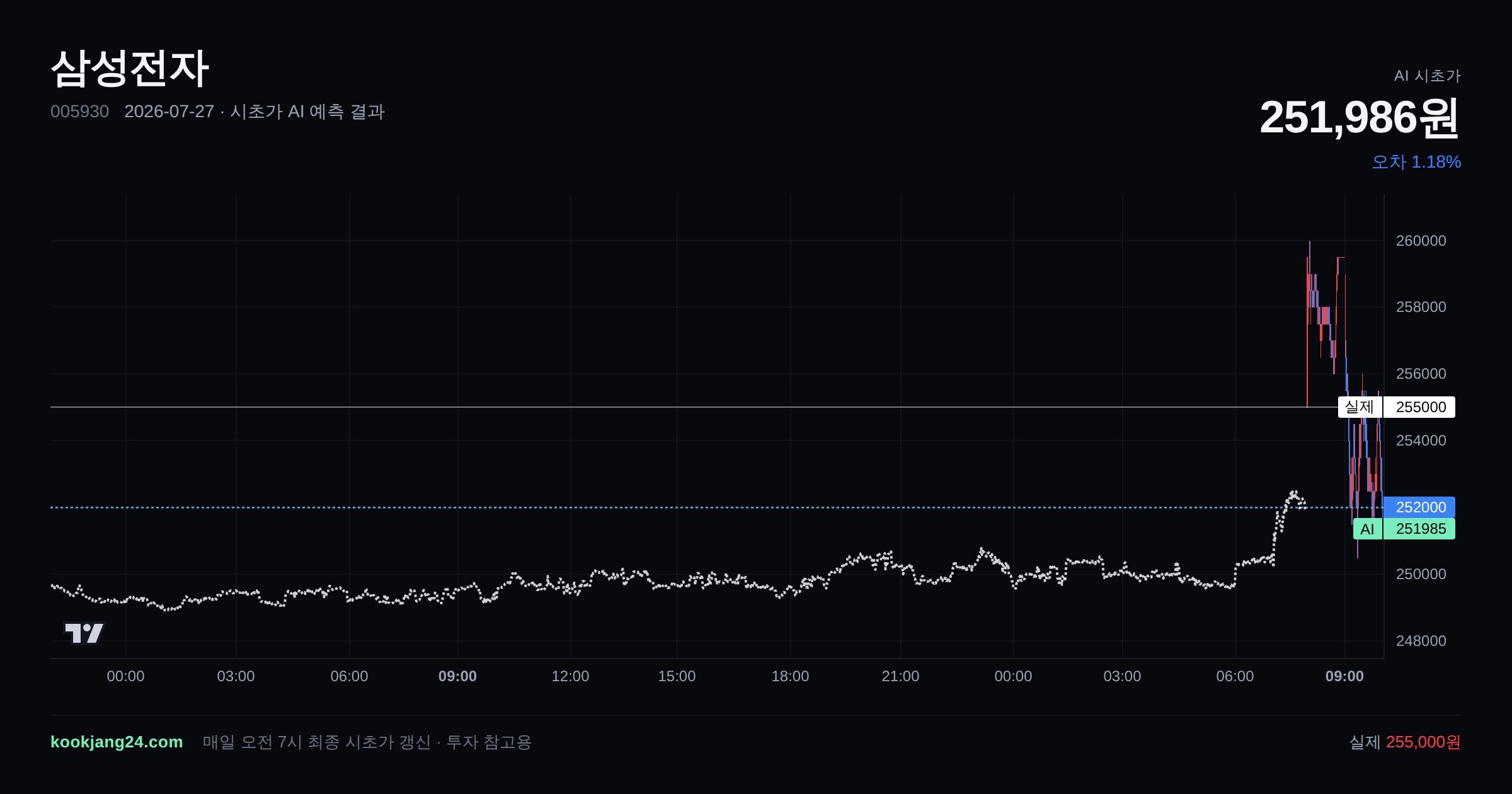Click the predicted price 251,986원

click(x=1360, y=117)
